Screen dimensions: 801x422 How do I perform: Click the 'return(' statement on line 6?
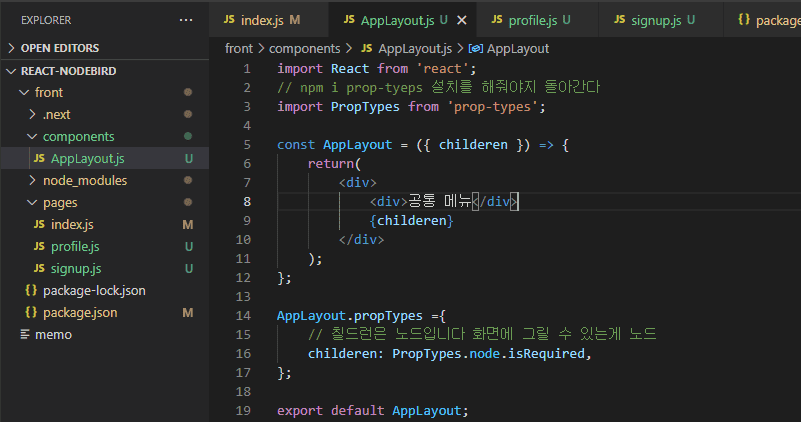334,163
